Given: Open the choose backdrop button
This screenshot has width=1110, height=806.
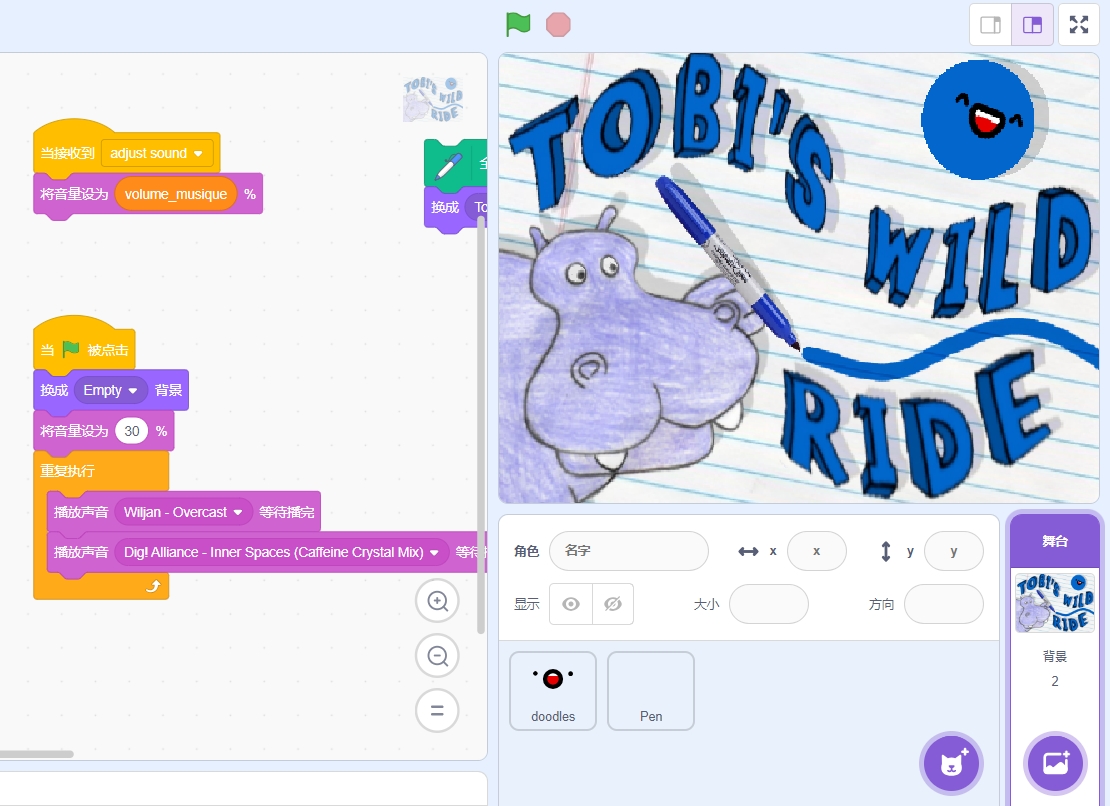Looking at the screenshot, I should [x=1055, y=763].
